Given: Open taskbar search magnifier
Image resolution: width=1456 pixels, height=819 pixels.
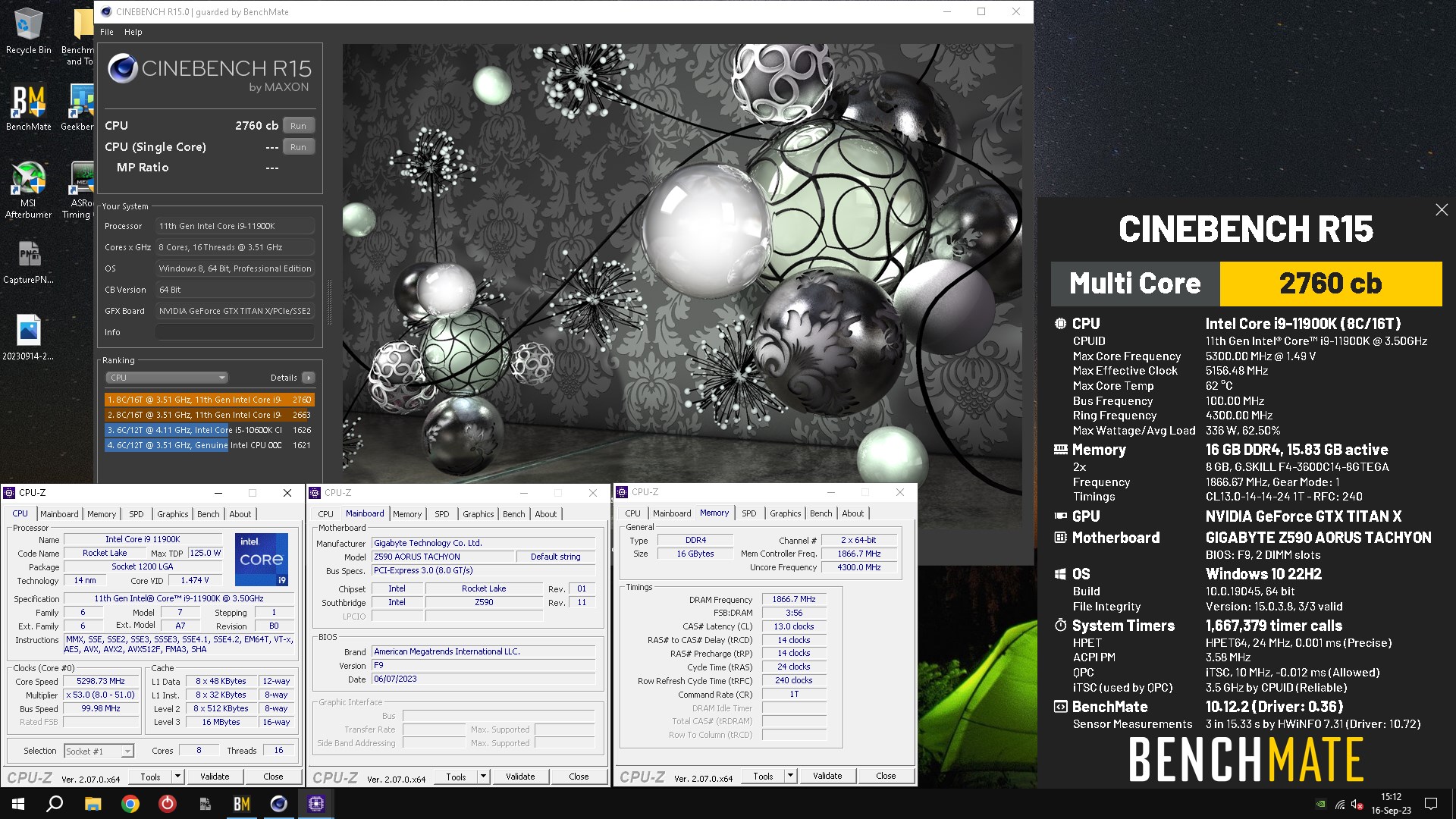Looking at the screenshot, I should 55,804.
